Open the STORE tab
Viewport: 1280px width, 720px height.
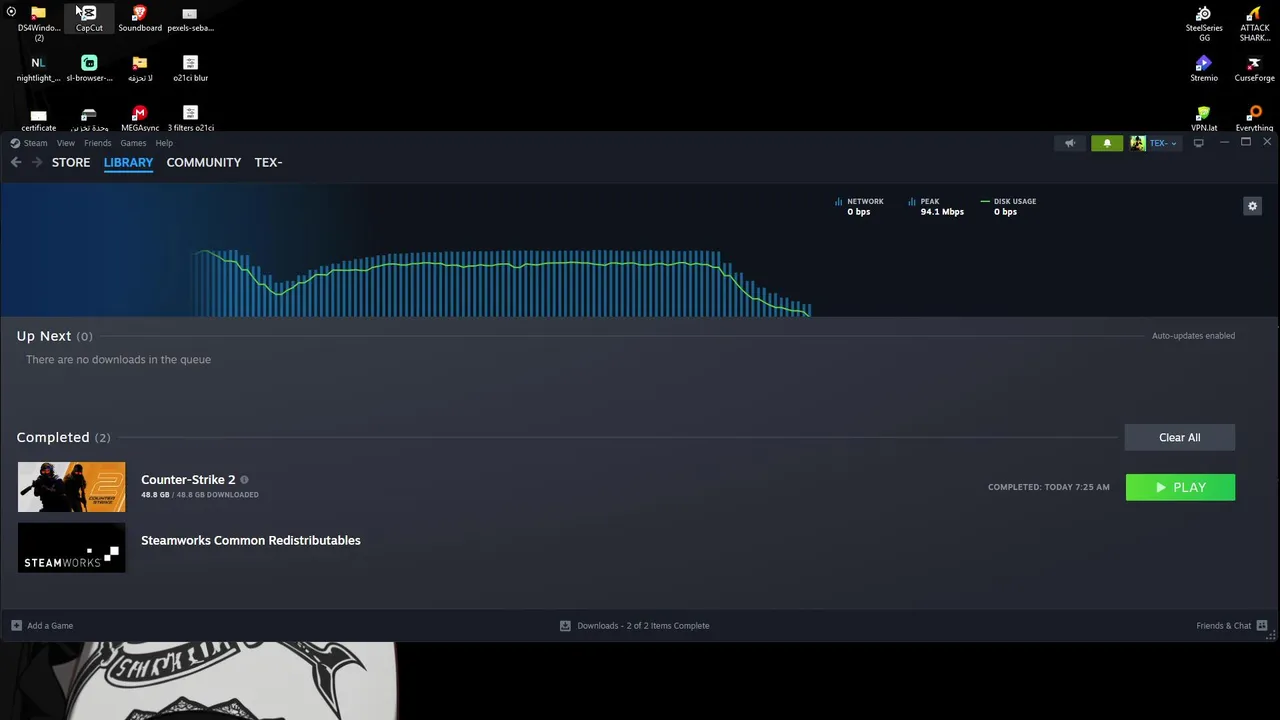[71, 162]
